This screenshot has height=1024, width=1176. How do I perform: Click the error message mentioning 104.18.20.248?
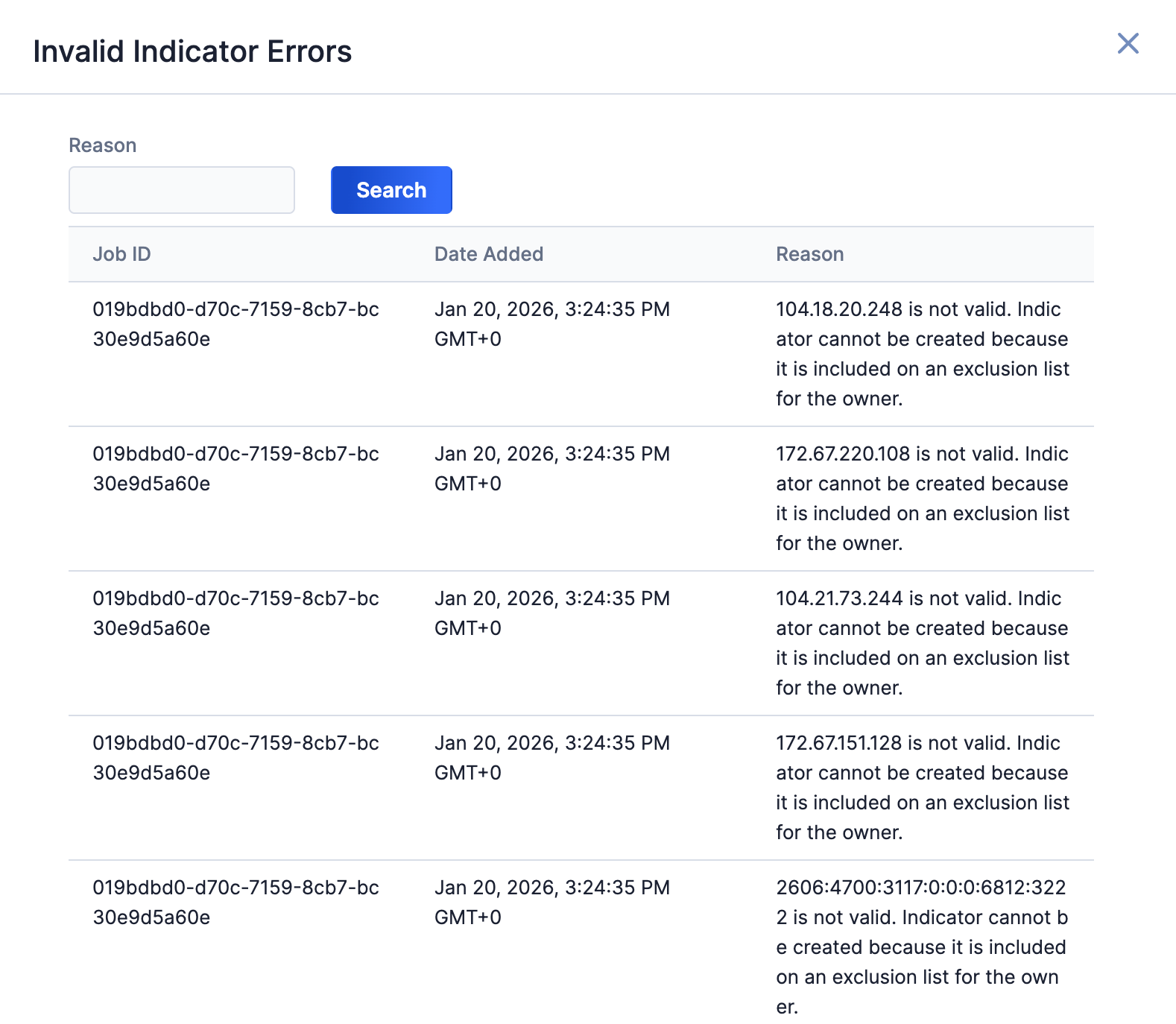[923, 353]
